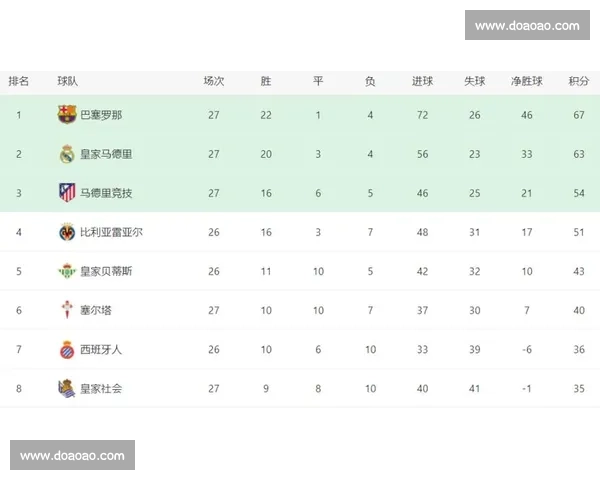The image size is (600, 480).
Task: Open the 巴塞罗那 team link
Action: [x=101, y=115]
